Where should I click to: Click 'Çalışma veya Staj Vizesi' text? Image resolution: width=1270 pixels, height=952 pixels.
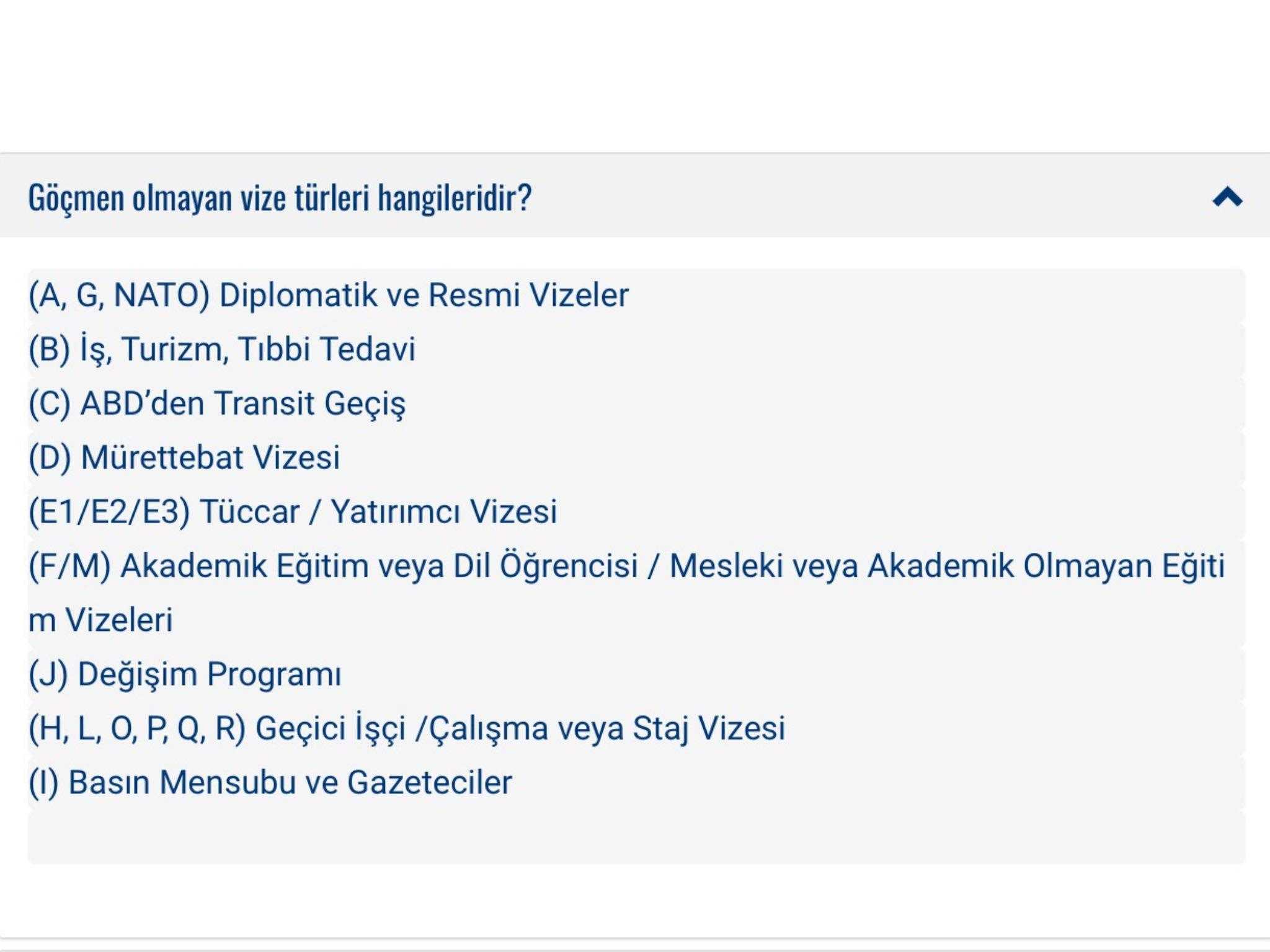tap(608, 728)
